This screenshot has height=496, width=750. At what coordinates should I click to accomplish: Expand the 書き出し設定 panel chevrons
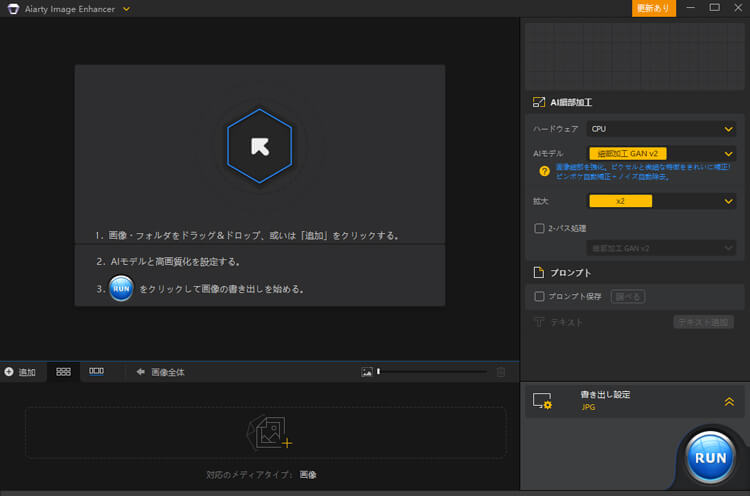tap(729, 401)
